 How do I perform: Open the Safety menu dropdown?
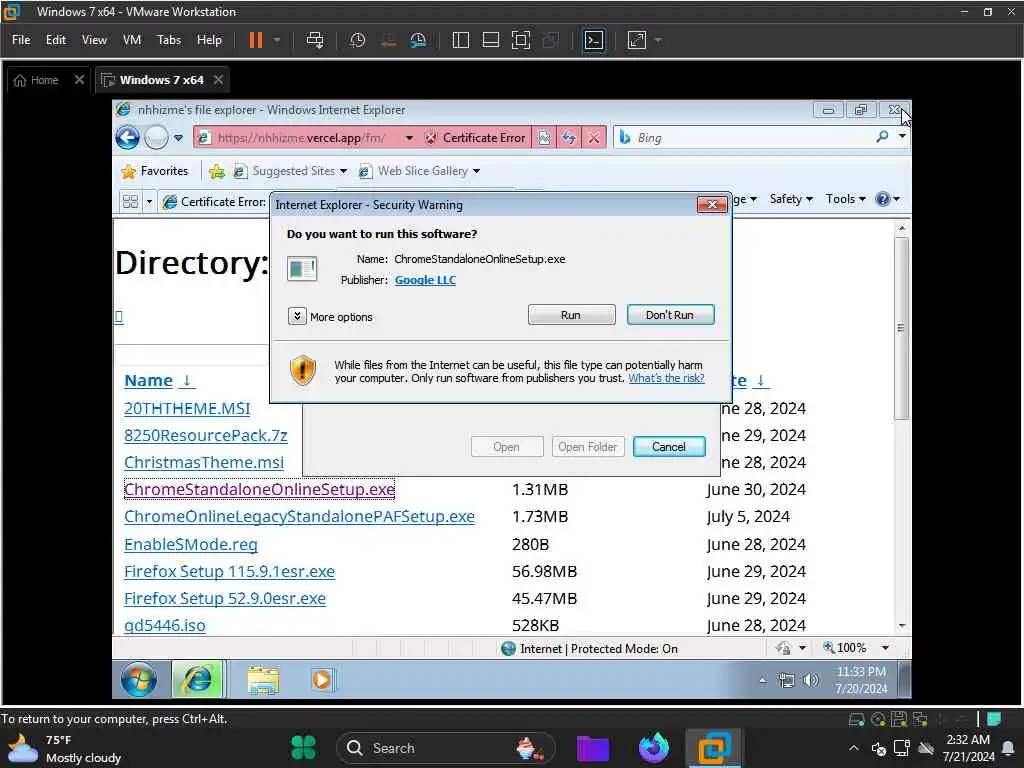point(791,199)
